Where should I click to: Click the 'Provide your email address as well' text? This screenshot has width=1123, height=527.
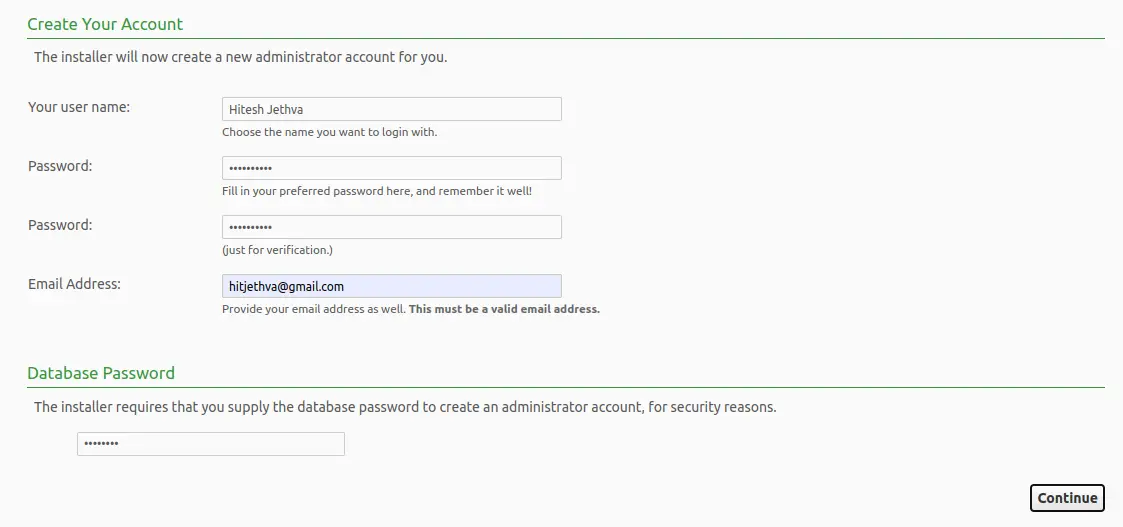click(x=314, y=309)
